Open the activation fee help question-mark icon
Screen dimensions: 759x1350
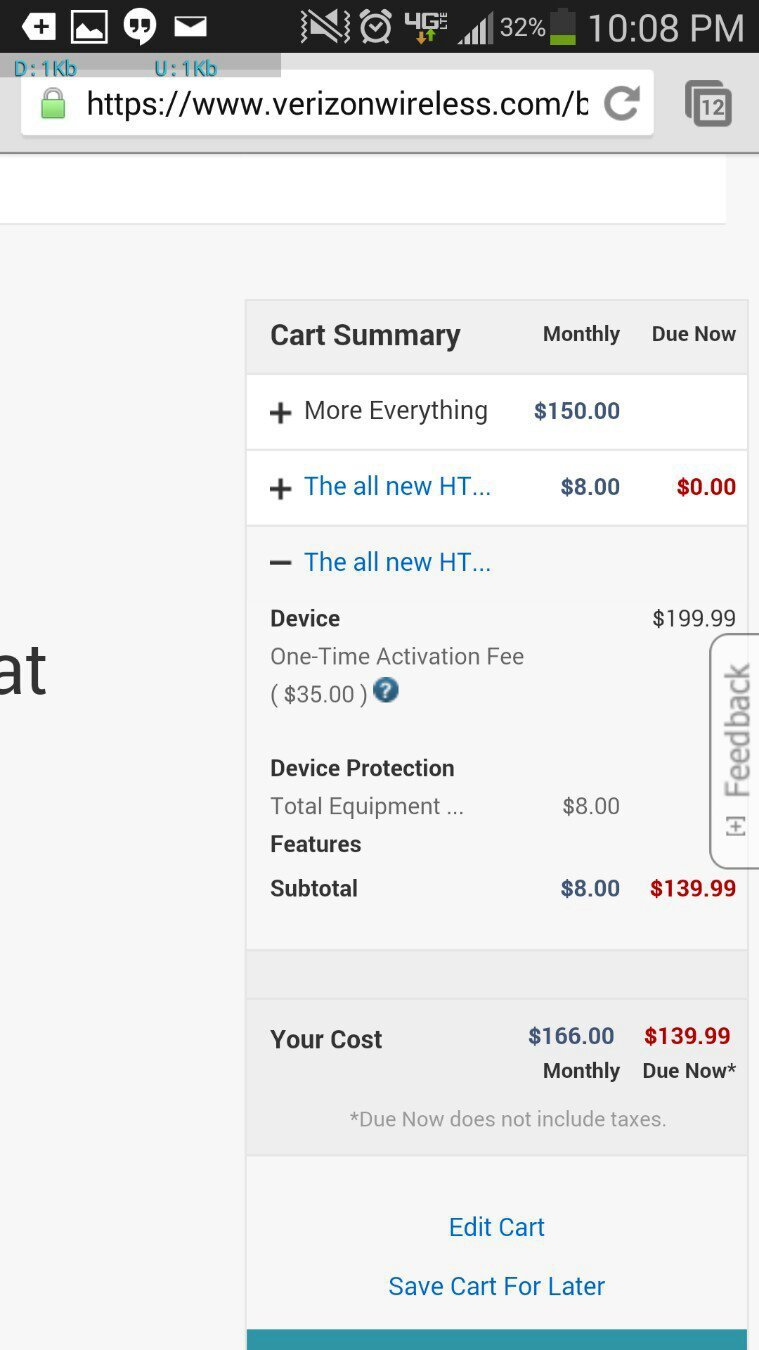pyautogui.click(x=386, y=690)
